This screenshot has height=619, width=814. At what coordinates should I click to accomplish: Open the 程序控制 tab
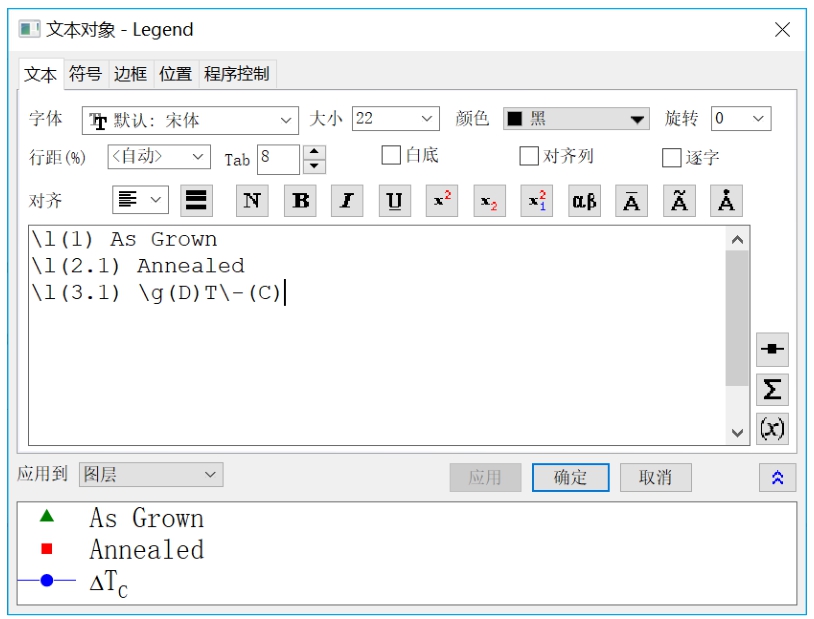236,74
